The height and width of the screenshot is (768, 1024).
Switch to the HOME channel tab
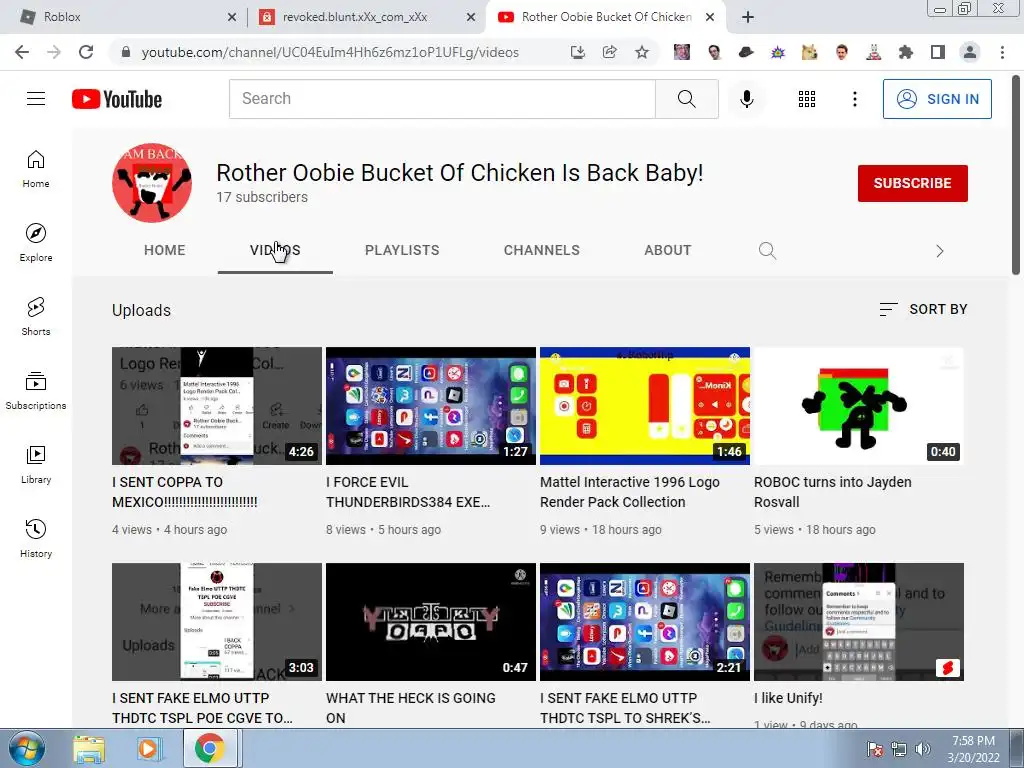coord(165,250)
